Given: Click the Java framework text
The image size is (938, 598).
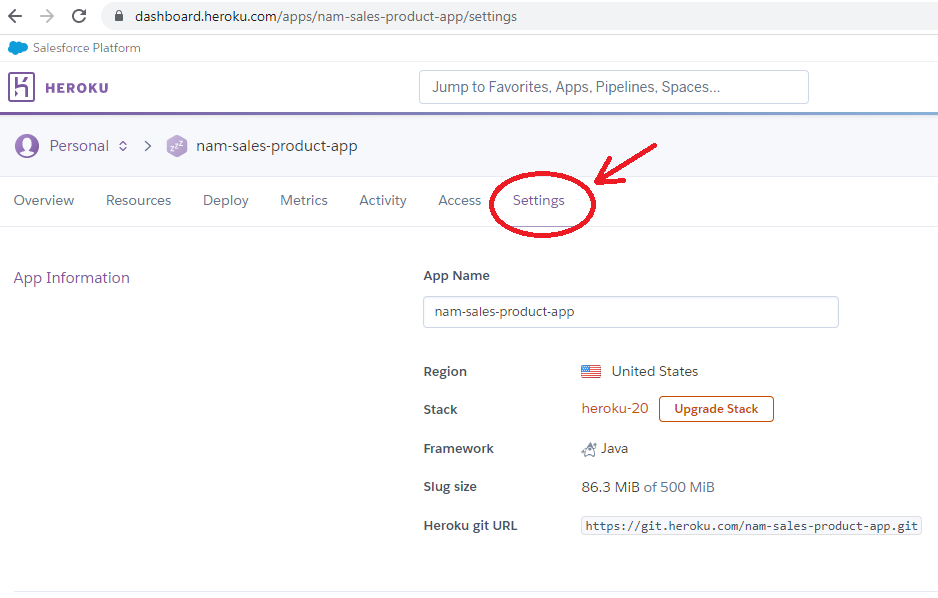Looking at the screenshot, I should [x=614, y=449].
